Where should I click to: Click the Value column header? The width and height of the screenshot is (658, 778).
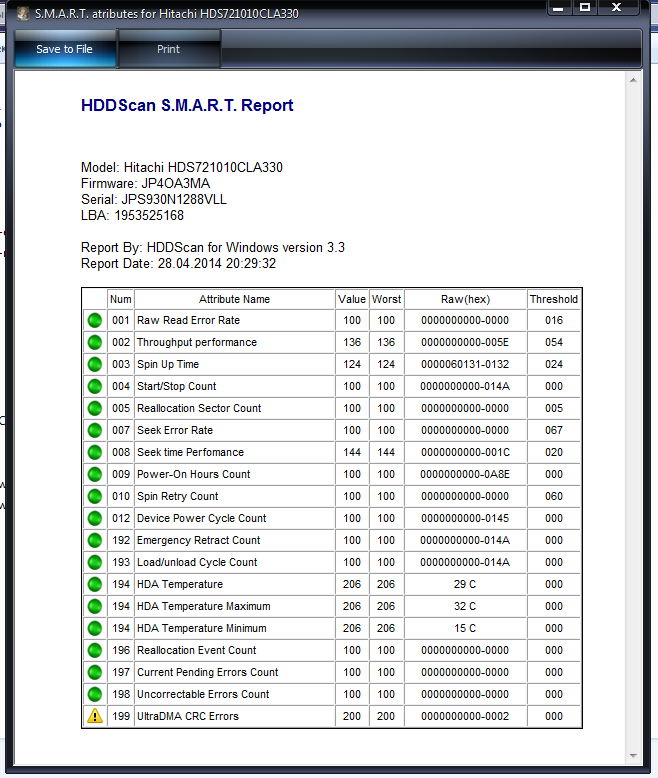click(x=352, y=299)
